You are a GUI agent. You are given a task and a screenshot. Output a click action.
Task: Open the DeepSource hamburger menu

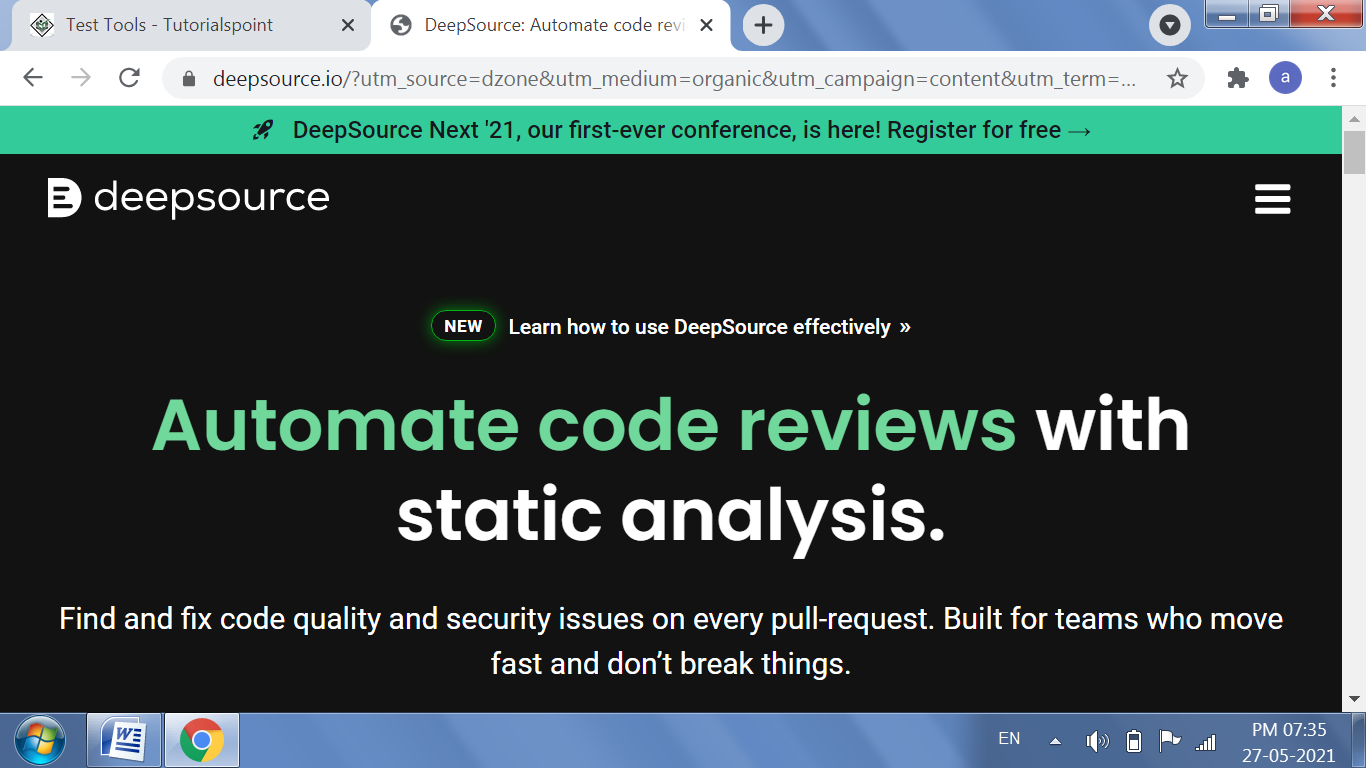[1272, 199]
